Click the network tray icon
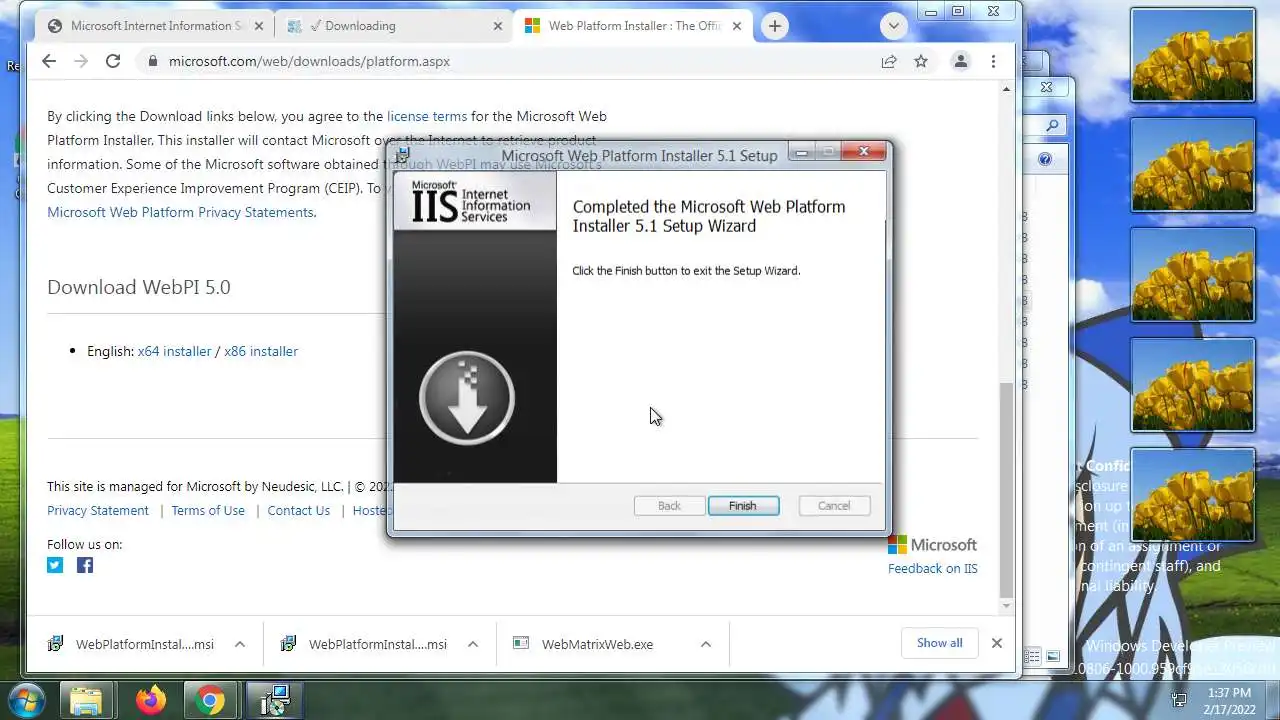 pyautogui.click(x=1179, y=700)
